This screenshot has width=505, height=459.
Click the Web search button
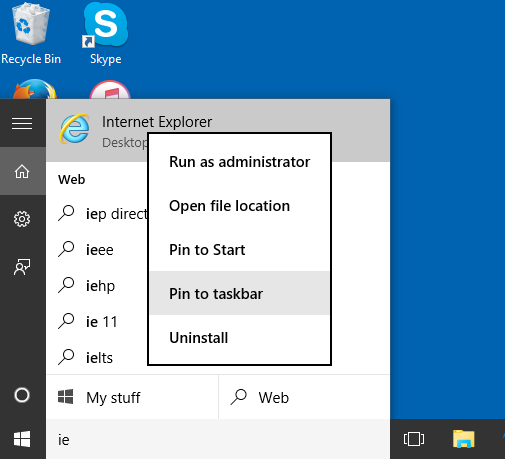(x=304, y=397)
